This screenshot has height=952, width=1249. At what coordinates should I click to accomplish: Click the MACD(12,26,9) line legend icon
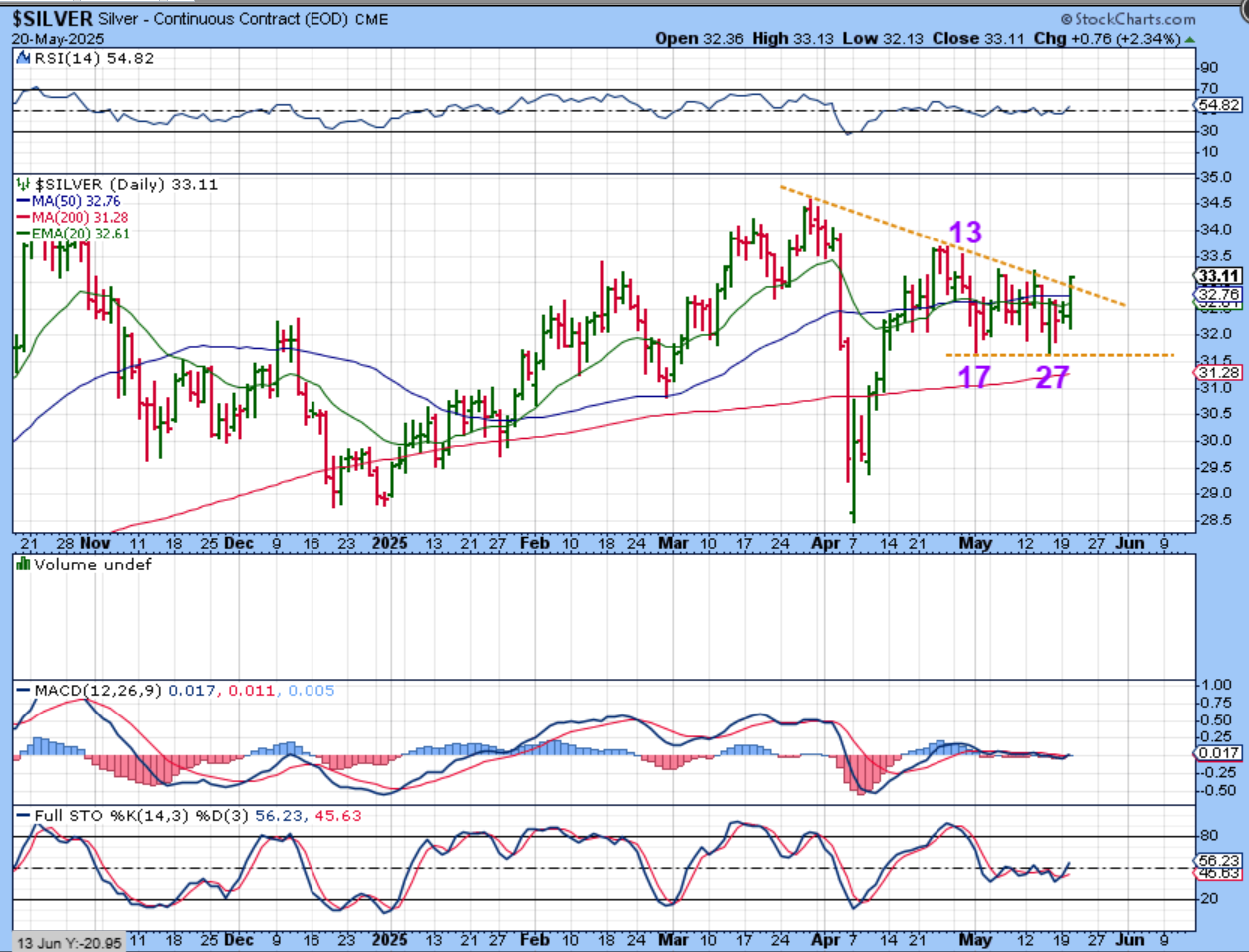(23, 691)
